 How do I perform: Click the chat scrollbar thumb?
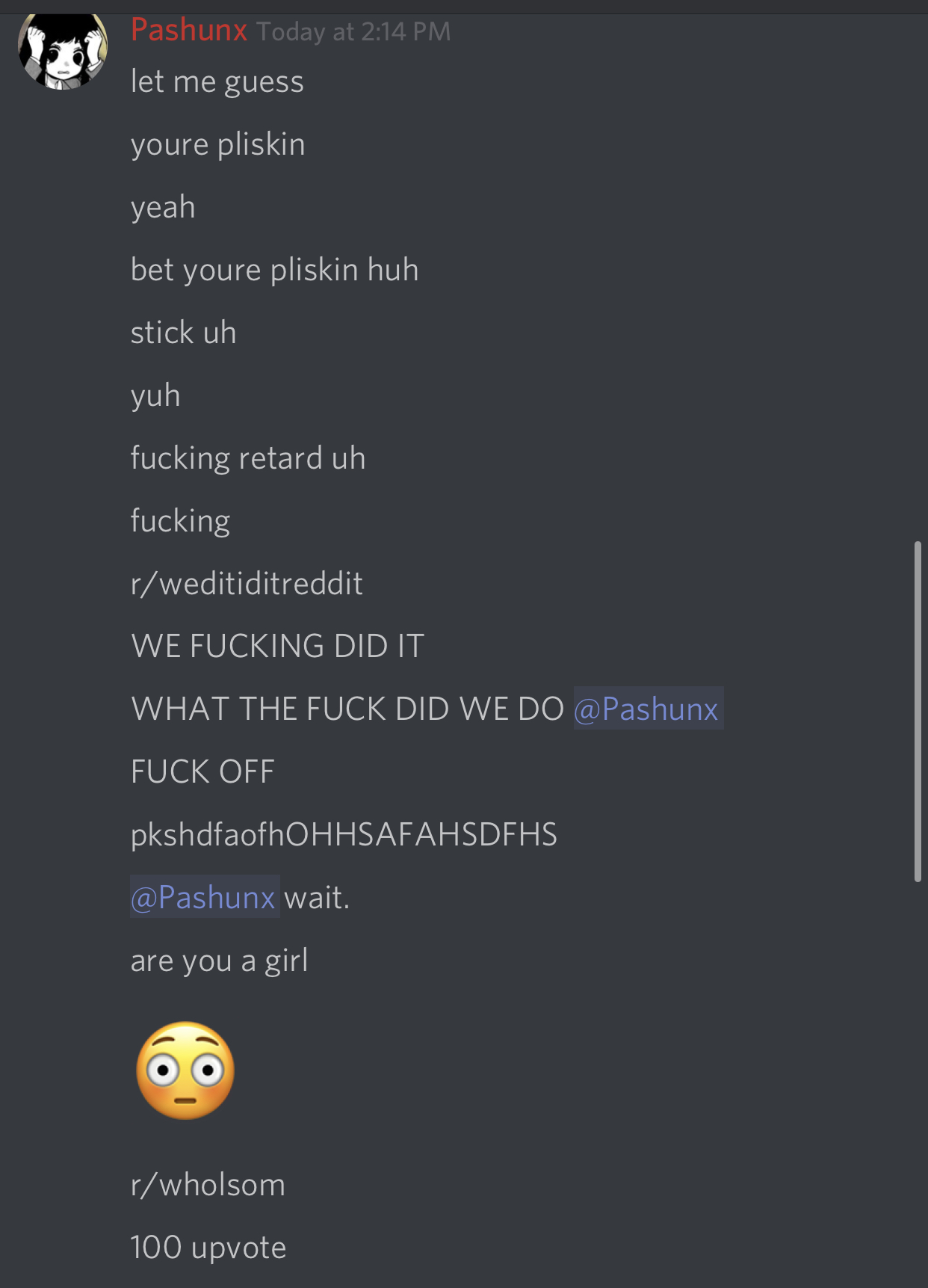pos(918,712)
